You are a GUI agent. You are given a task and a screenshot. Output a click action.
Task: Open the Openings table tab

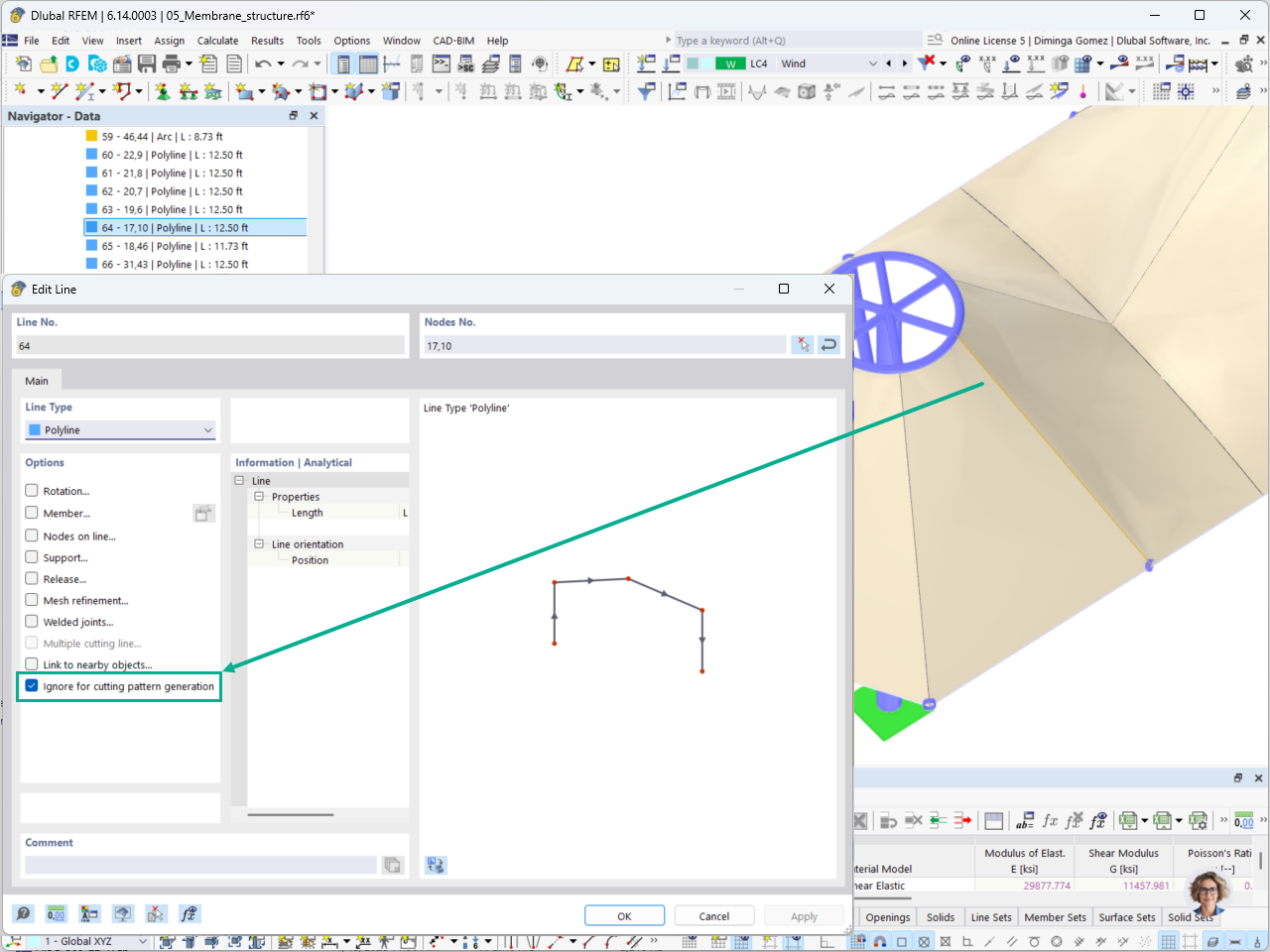point(888,917)
